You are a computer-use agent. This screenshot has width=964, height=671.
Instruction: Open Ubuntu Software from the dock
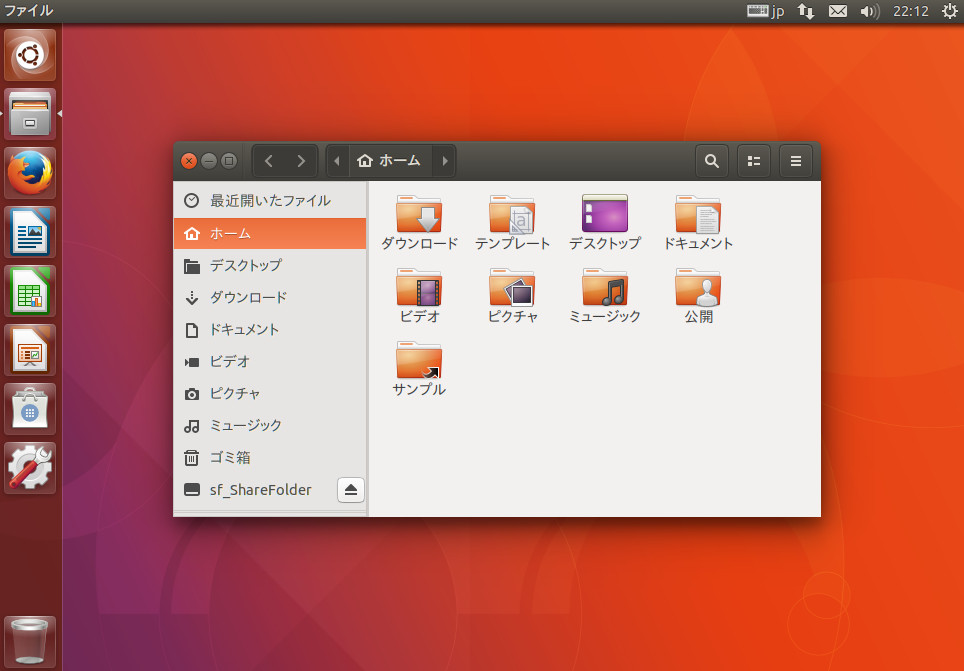[29, 408]
